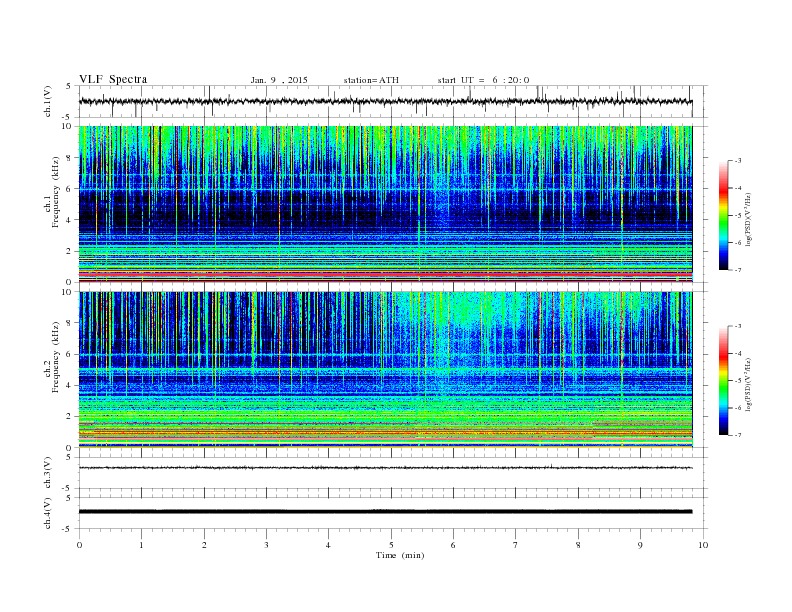Click the "6" tick on ch.2 frequency axis

pyautogui.click(x=69, y=354)
